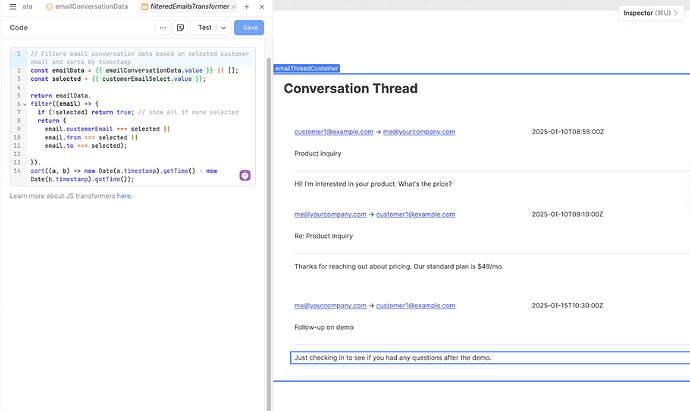Viewport: 690px width, 411px height.
Task: Collapse code fold arrow at line 6
Action: pyautogui.click(x=22, y=104)
